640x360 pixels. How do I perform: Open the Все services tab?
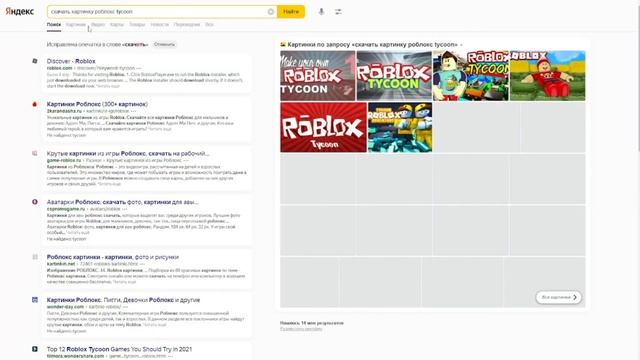[x=209, y=24]
